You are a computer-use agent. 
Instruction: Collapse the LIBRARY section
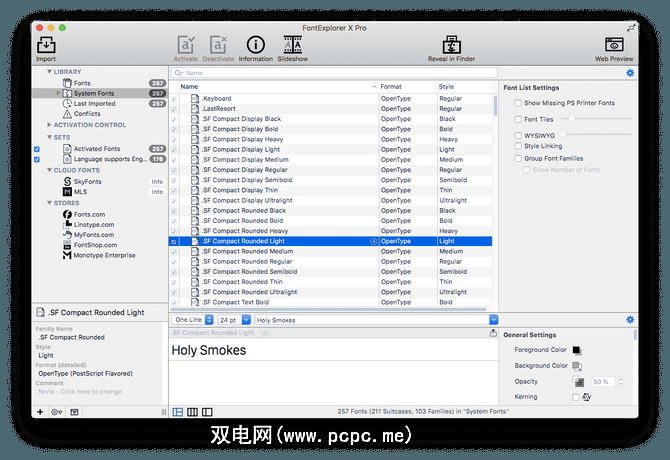pos(50,72)
